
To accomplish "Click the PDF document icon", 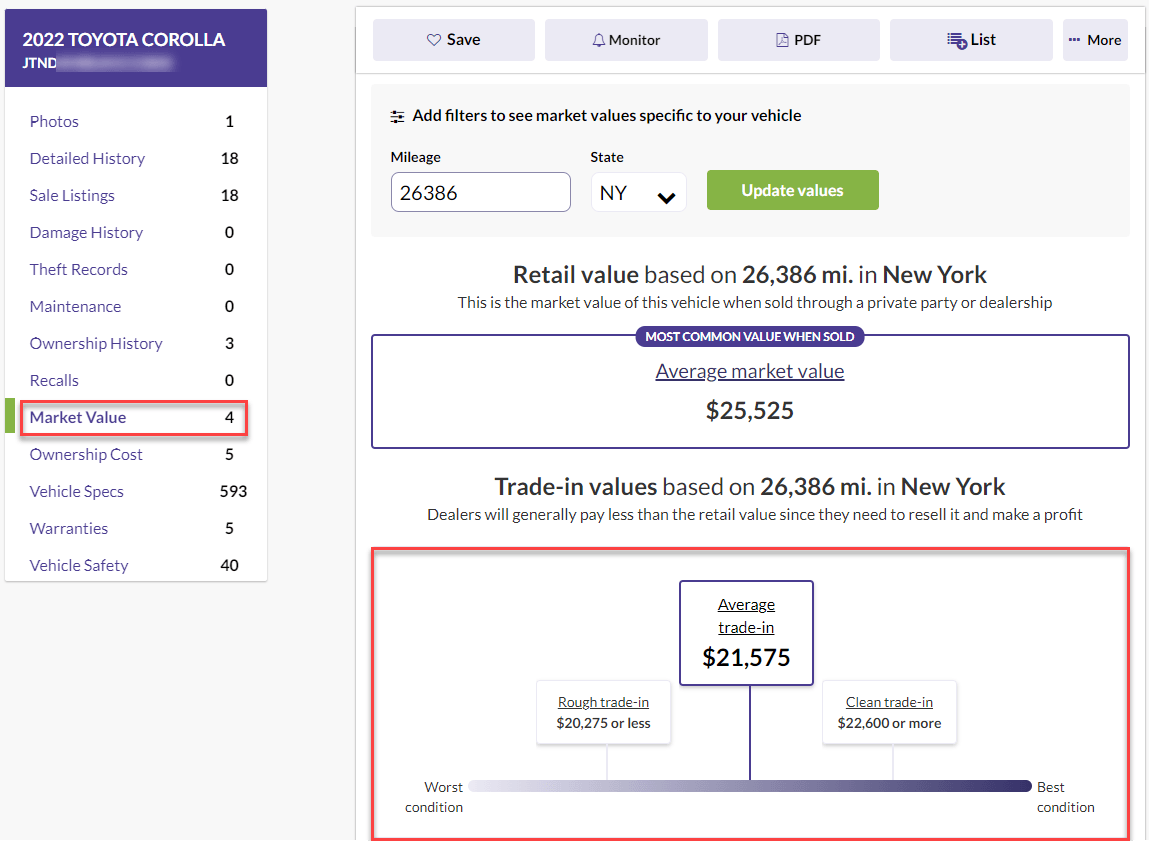I will tap(782, 40).
